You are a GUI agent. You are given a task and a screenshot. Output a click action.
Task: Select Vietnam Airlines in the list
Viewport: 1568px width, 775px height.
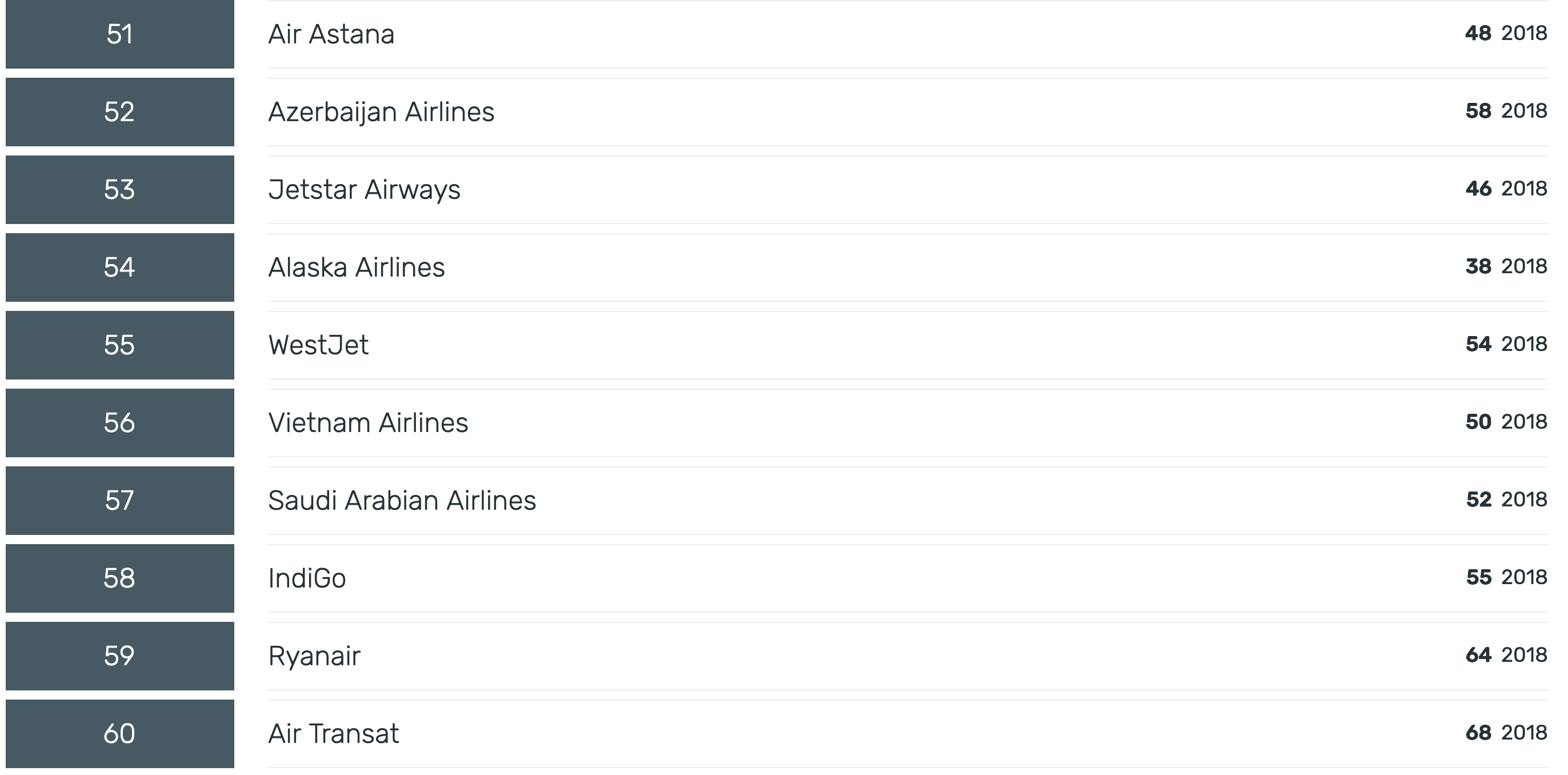click(x=367, y=423)
